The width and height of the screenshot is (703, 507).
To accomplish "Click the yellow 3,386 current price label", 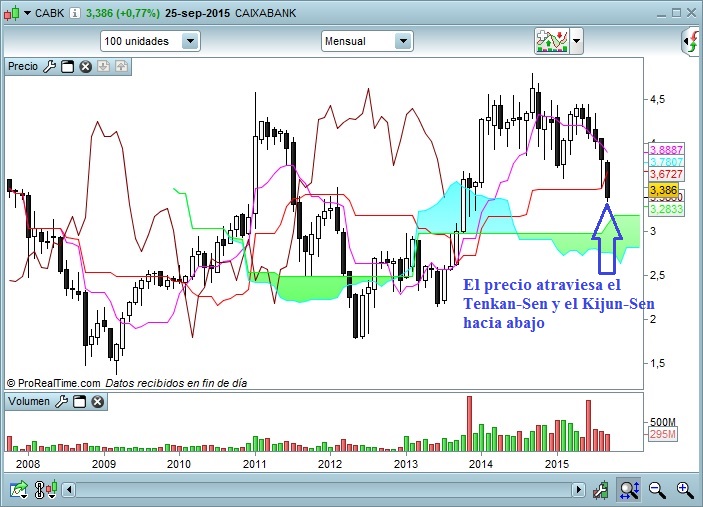I will pos(663,190).
